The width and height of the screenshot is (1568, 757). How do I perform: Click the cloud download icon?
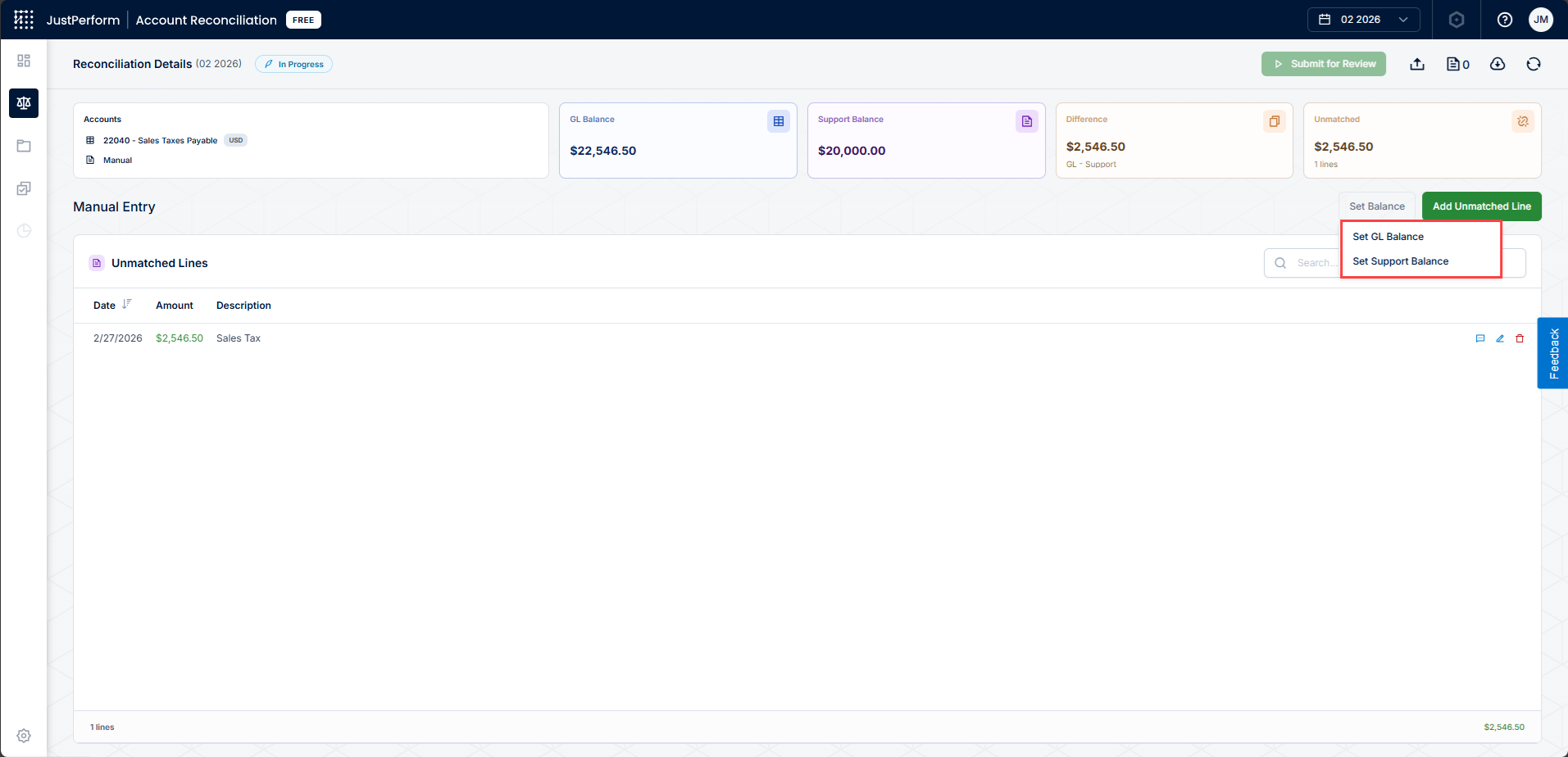[x=1498, y=64]
